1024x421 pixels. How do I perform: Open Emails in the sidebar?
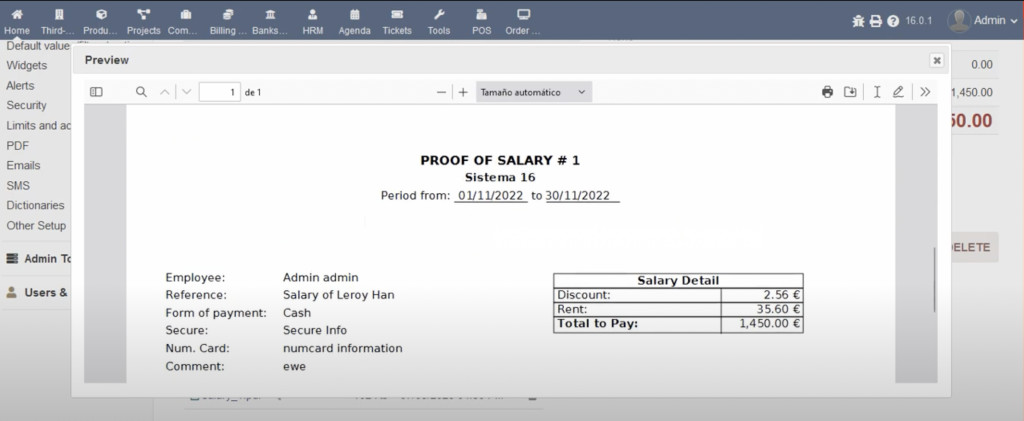[24, 165]
